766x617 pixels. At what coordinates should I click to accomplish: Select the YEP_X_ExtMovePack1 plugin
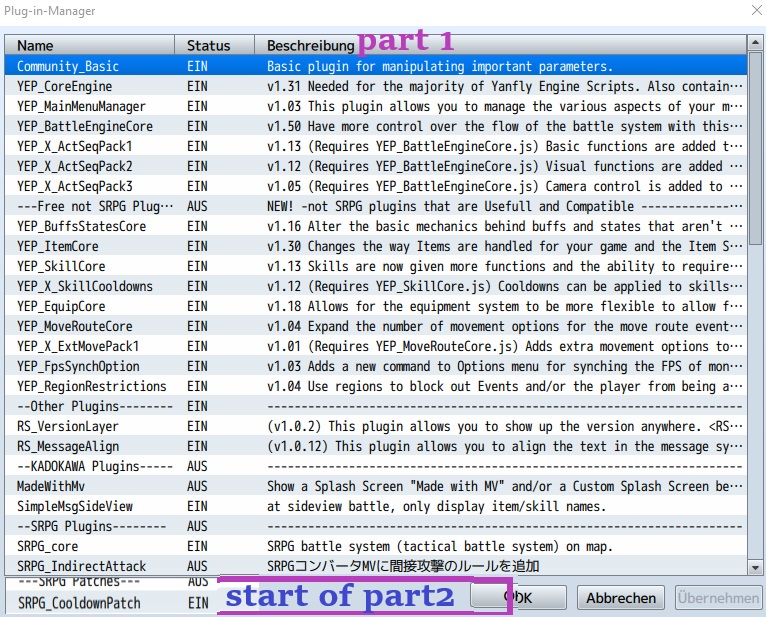376,346
